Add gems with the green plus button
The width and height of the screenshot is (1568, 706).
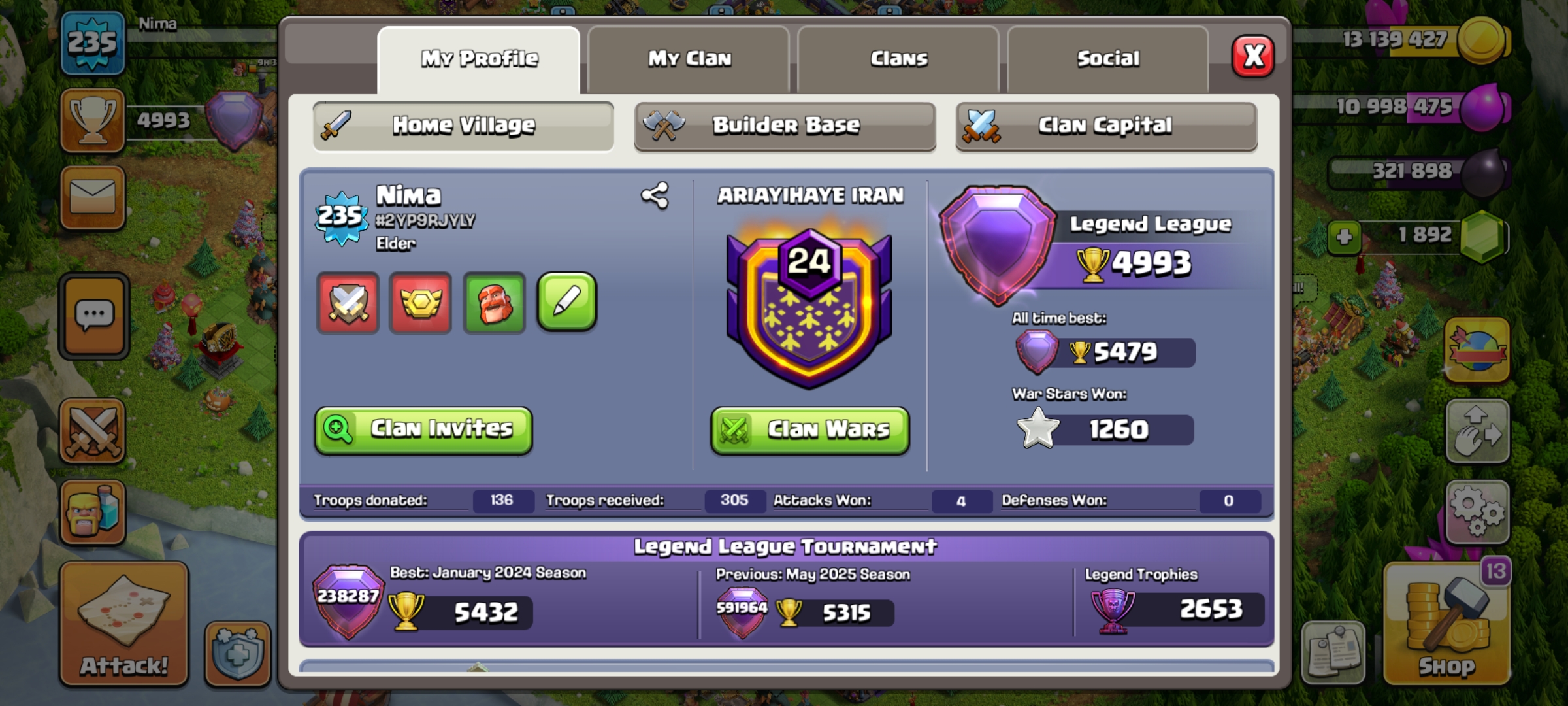[x=1344, y=237]
